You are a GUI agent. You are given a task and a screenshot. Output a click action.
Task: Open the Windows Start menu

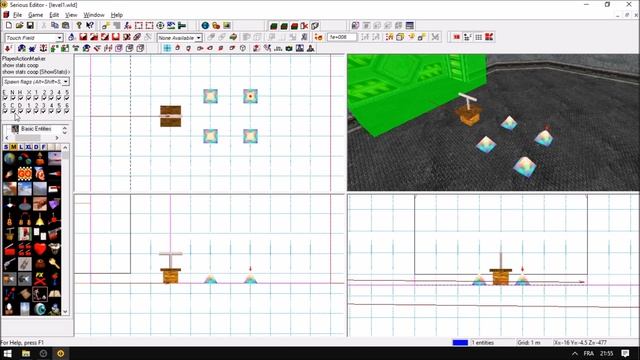click(7, 353)
